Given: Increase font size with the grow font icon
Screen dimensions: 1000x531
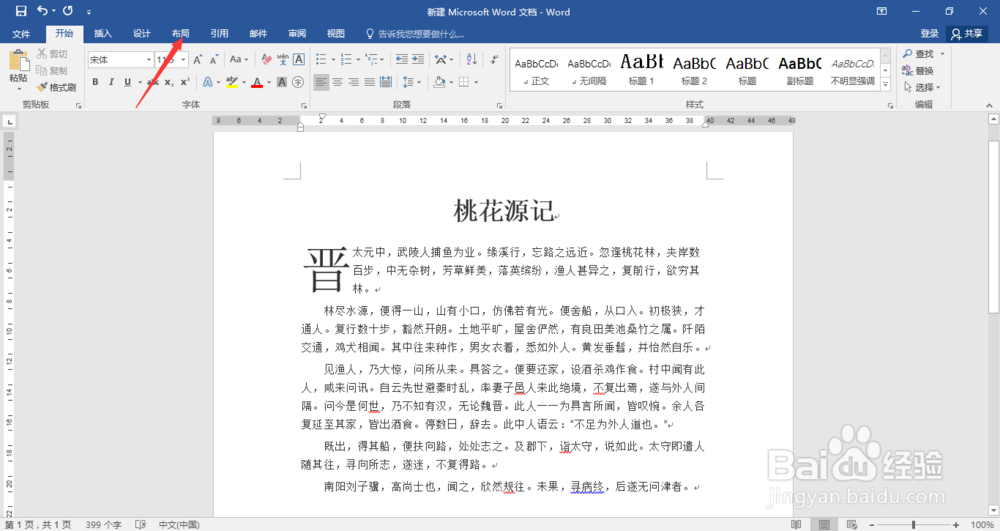Looking at the screenshot, I should [x=198, y=59].
